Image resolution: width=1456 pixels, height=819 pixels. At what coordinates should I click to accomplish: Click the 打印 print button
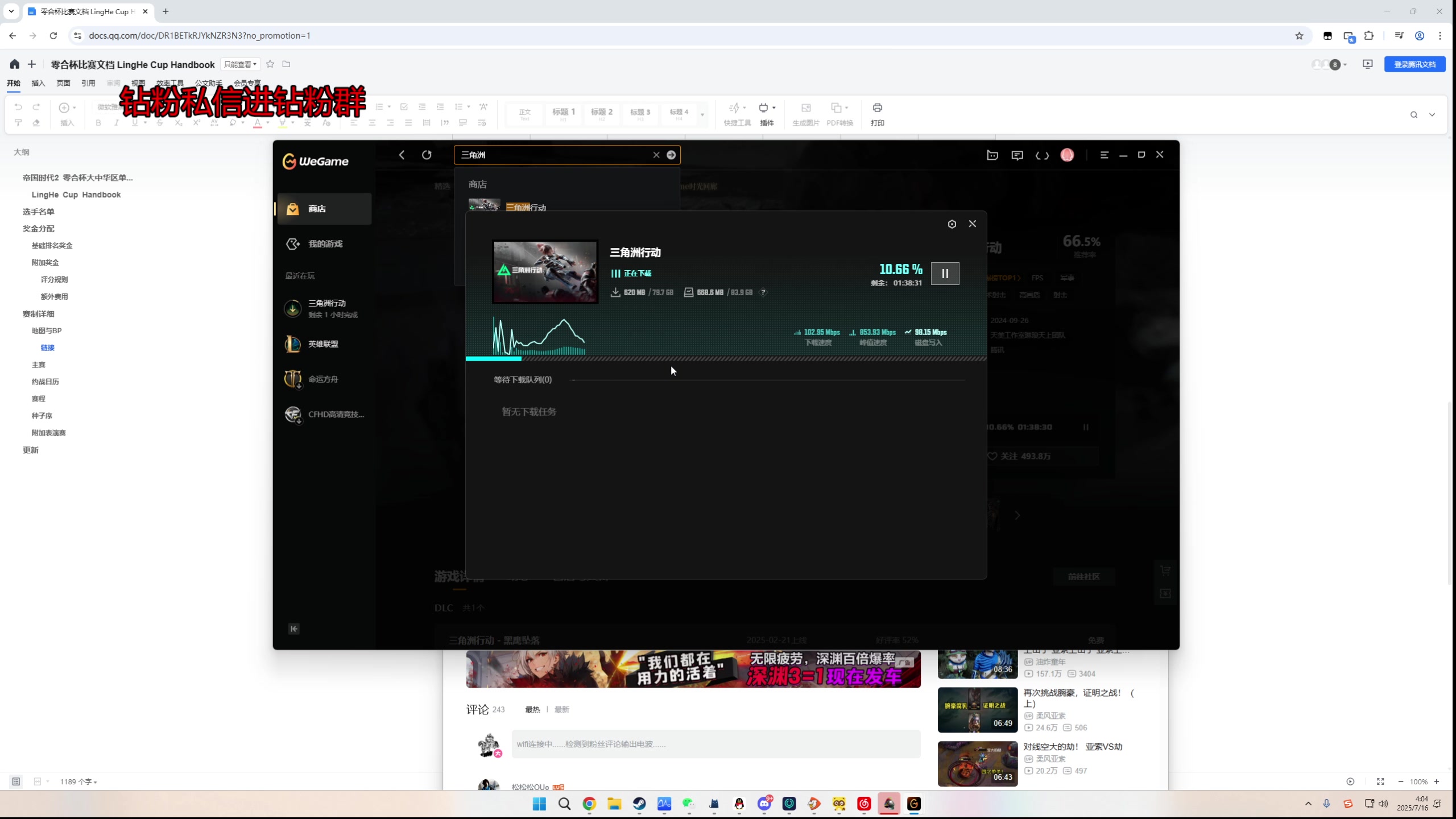point(878,114)
